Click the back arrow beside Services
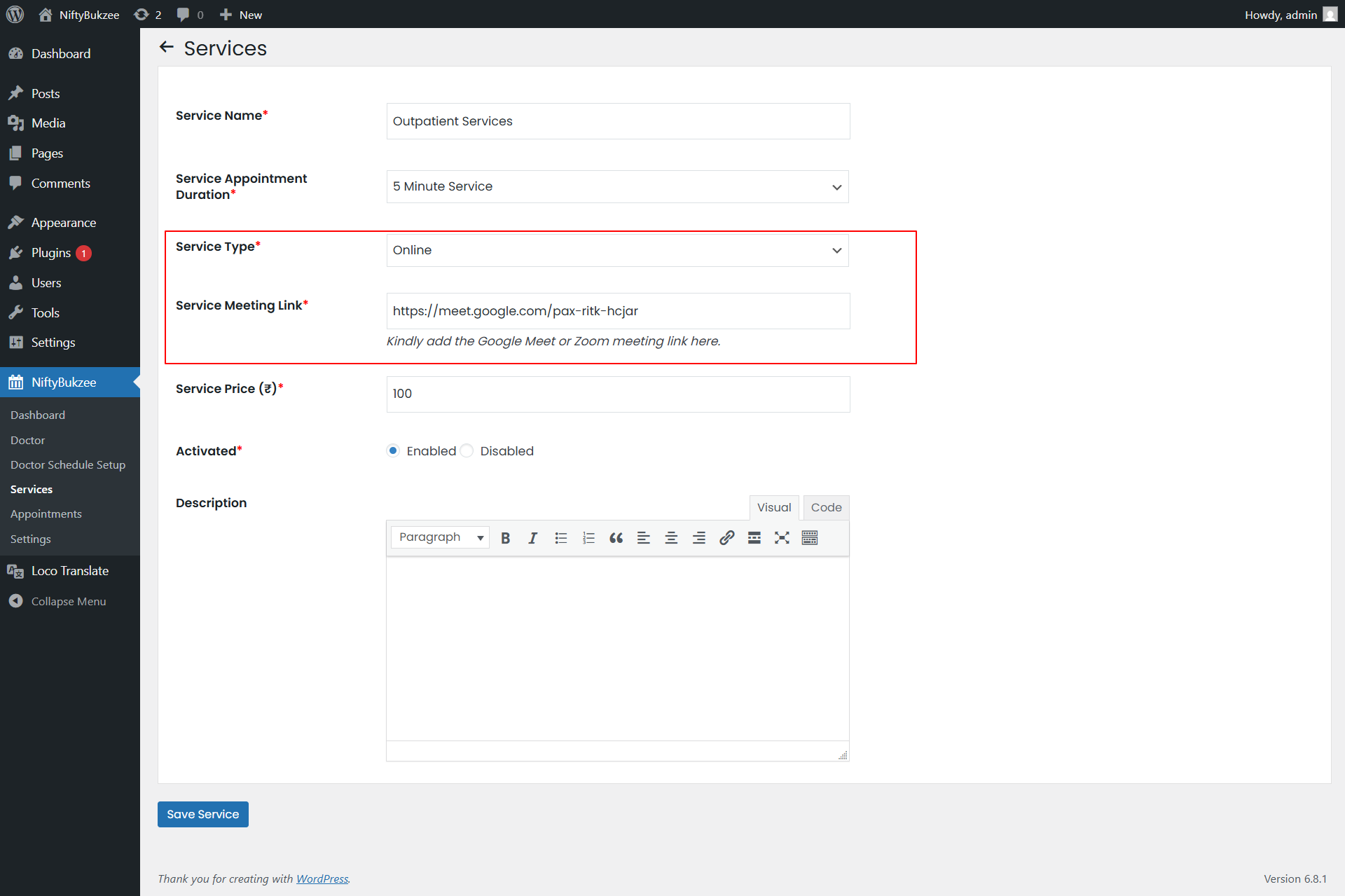The height and width of the screenshot is (896, 1345). 166,47
